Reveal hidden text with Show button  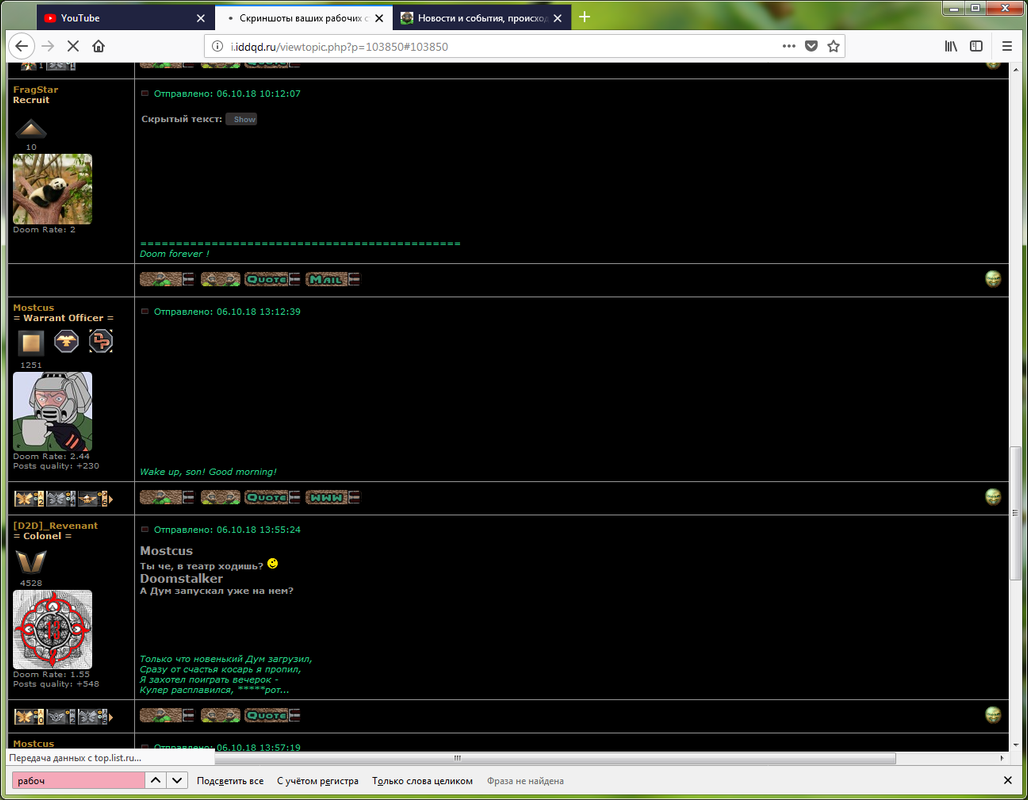[x=242, y=119]
